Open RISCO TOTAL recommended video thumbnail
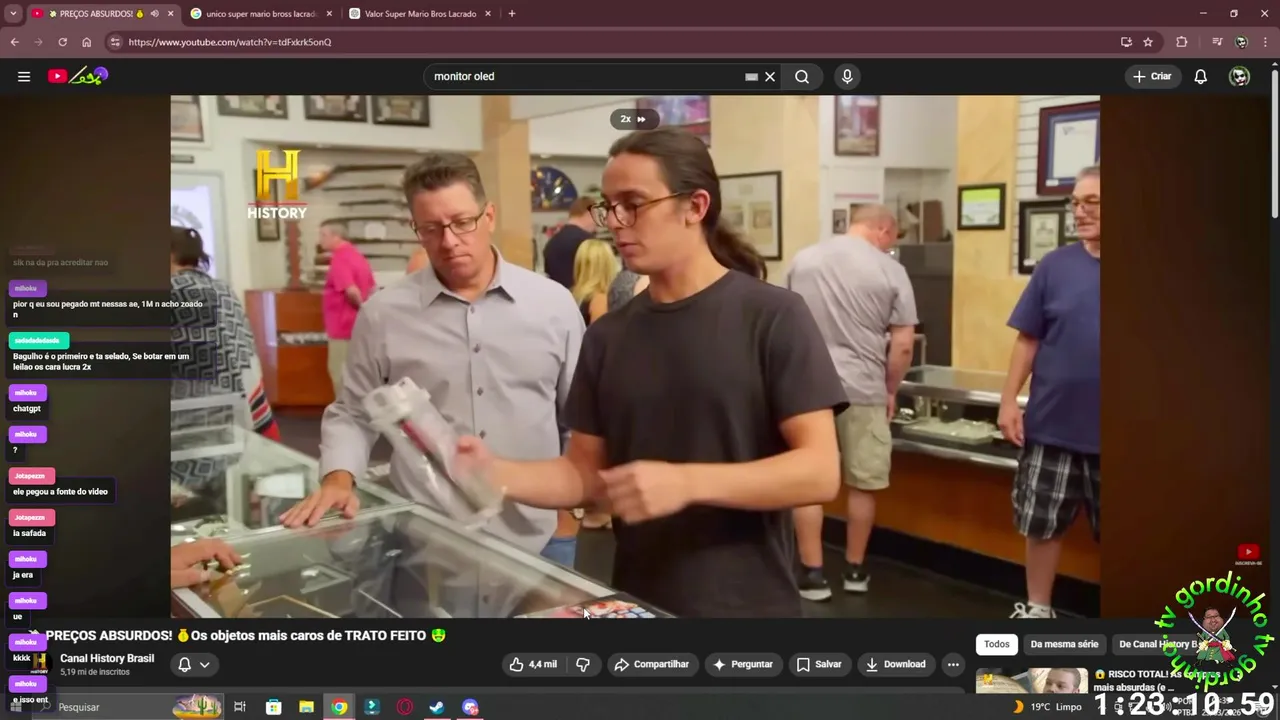The width and height of the screenshot is (1280, 720). click(x=1031, y=682)
